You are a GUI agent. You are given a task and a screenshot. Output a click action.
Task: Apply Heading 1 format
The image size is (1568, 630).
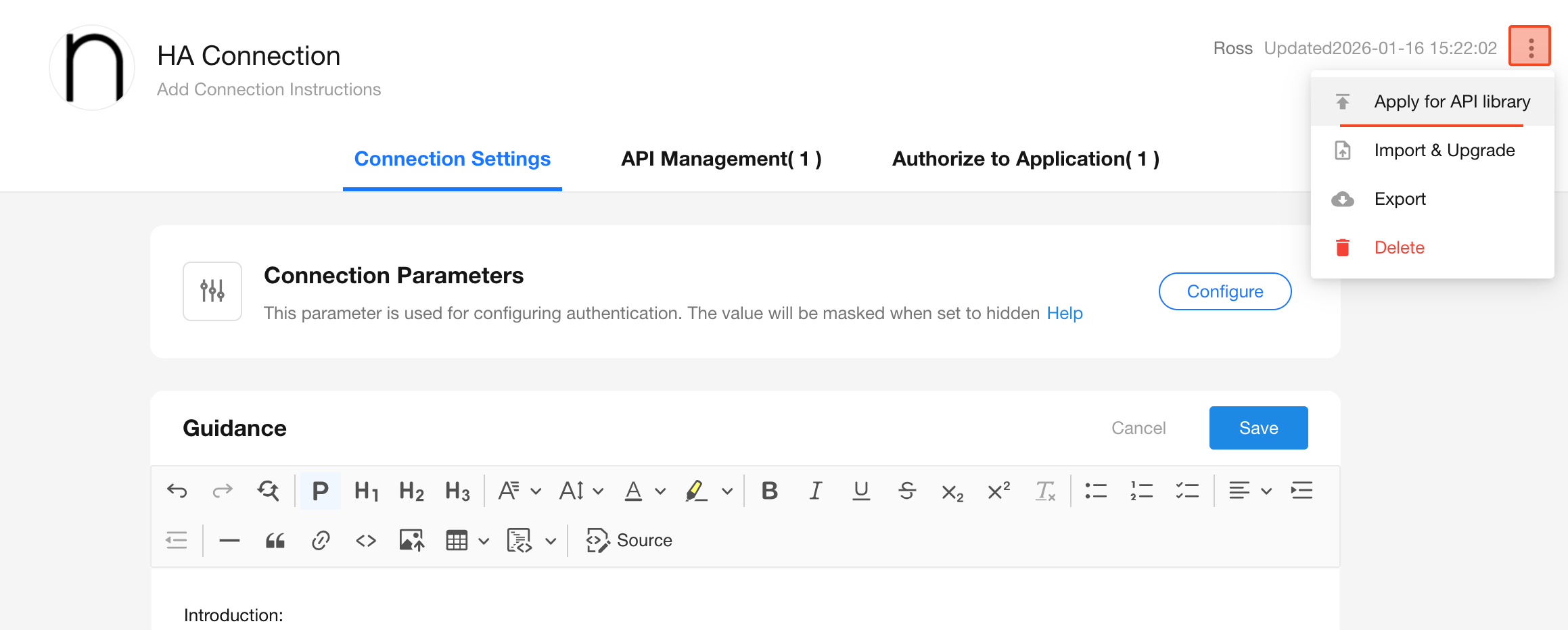pyautogui.click(x=366, y=491)
